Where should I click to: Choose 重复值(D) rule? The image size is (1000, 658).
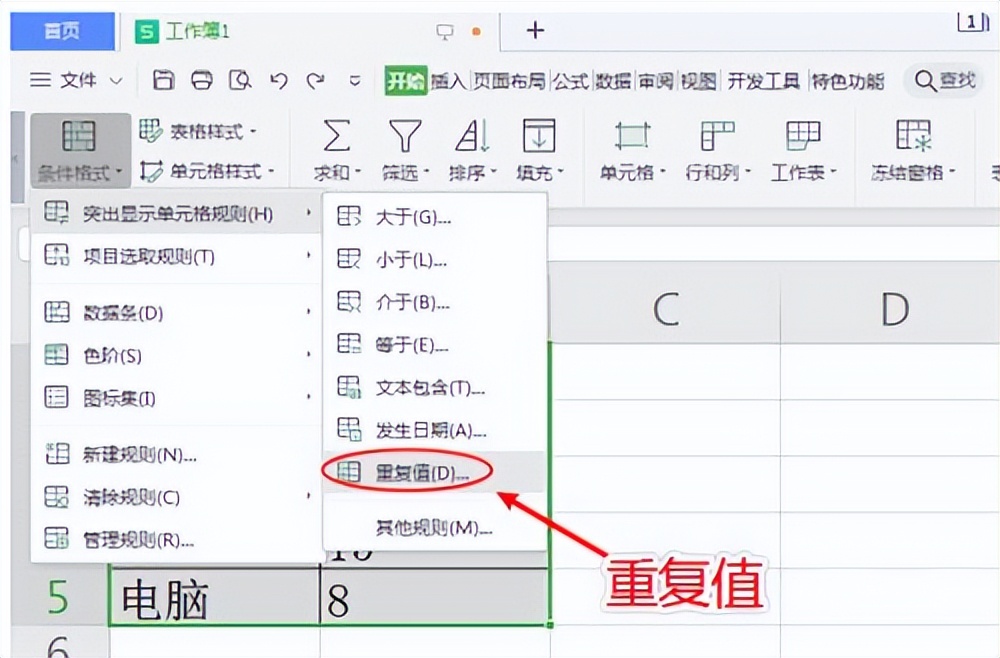(435, 472)
